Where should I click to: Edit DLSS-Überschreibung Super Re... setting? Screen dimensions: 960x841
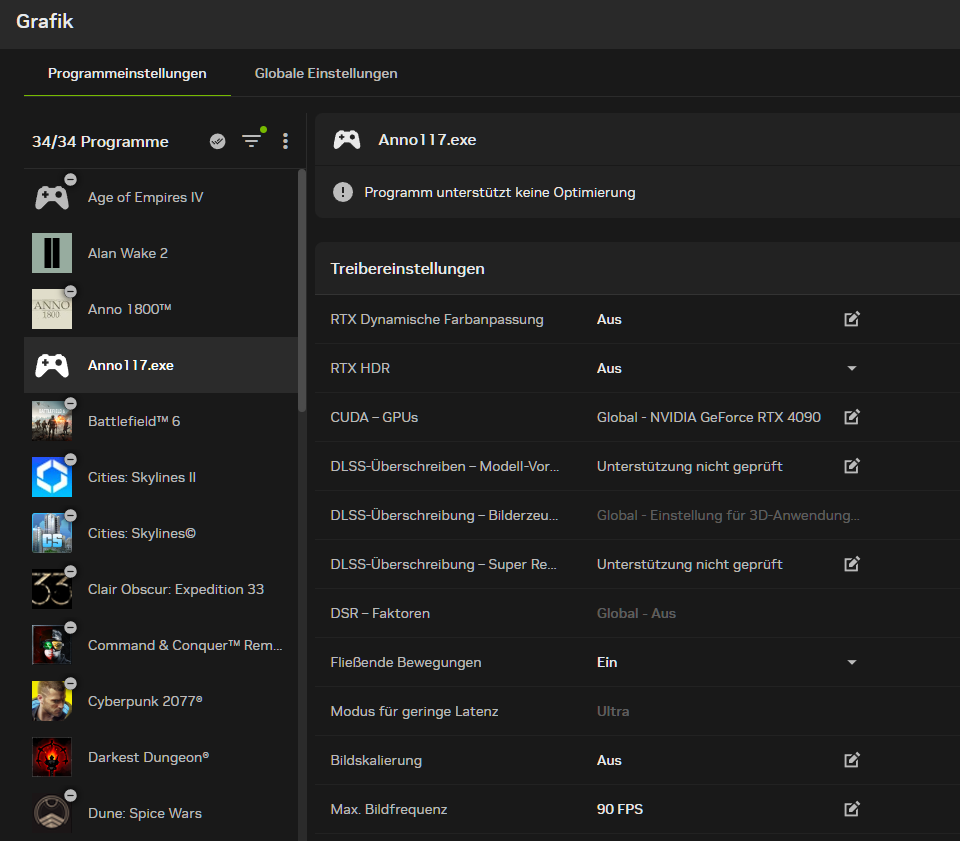click(852, 564)
